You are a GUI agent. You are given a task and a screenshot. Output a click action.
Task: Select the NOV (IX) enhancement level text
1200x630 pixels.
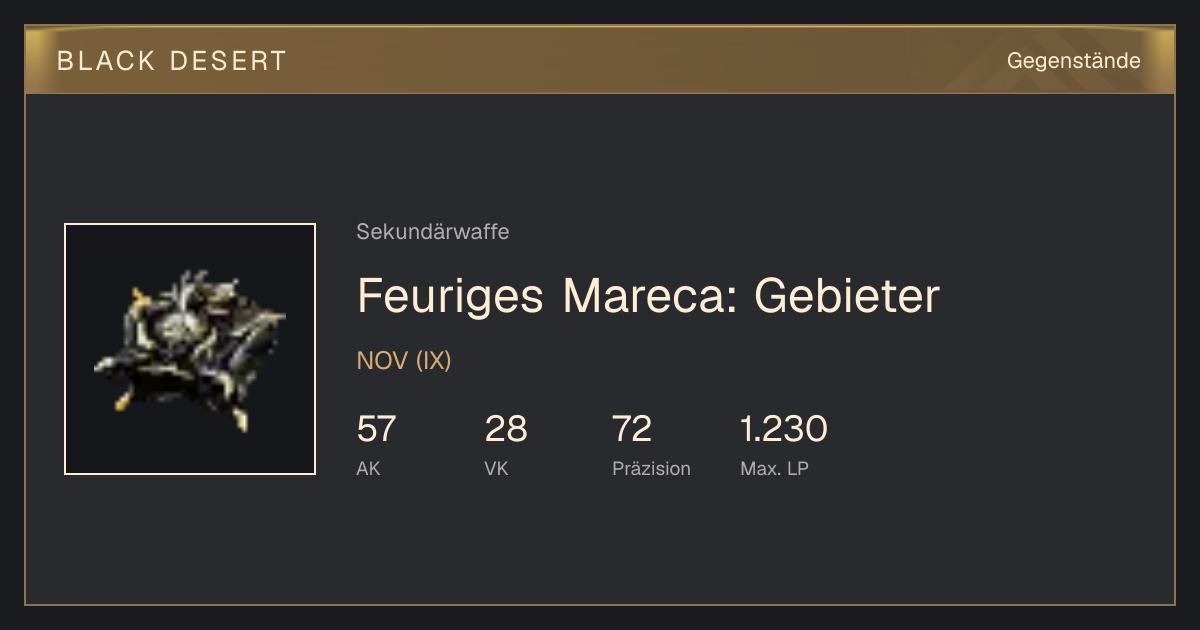(404, 361)
